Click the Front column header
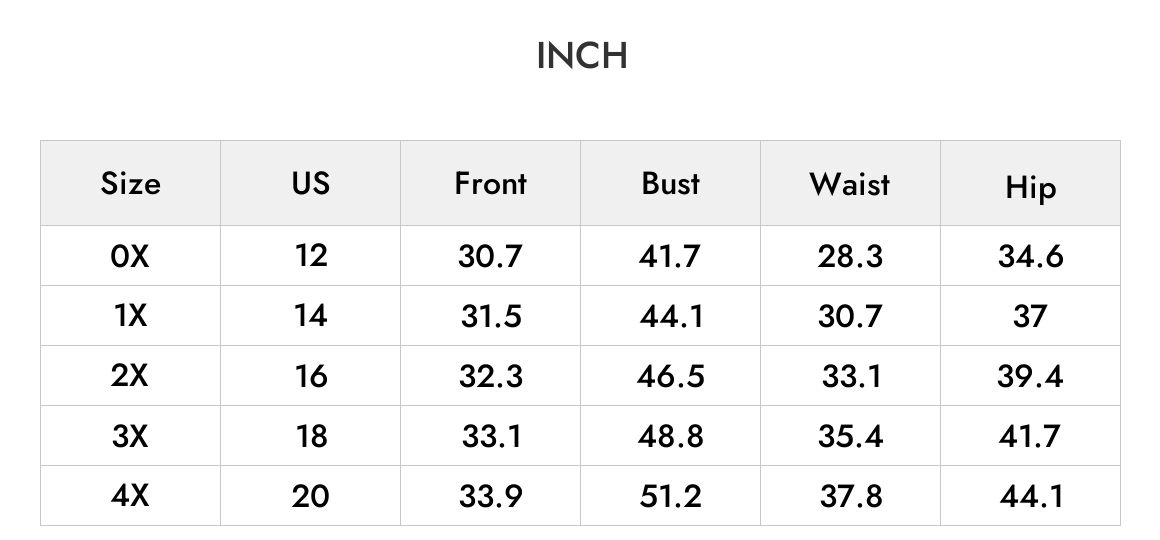Viewport: 1160px width, 540px height. pos(490,183)
